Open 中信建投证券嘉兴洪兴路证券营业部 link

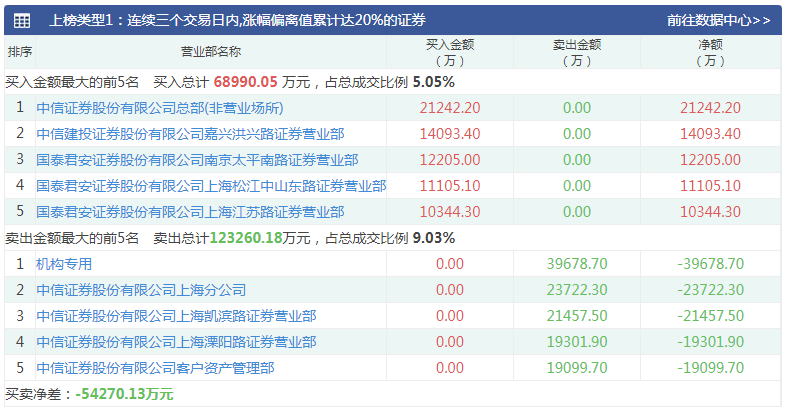pos(190,134)
